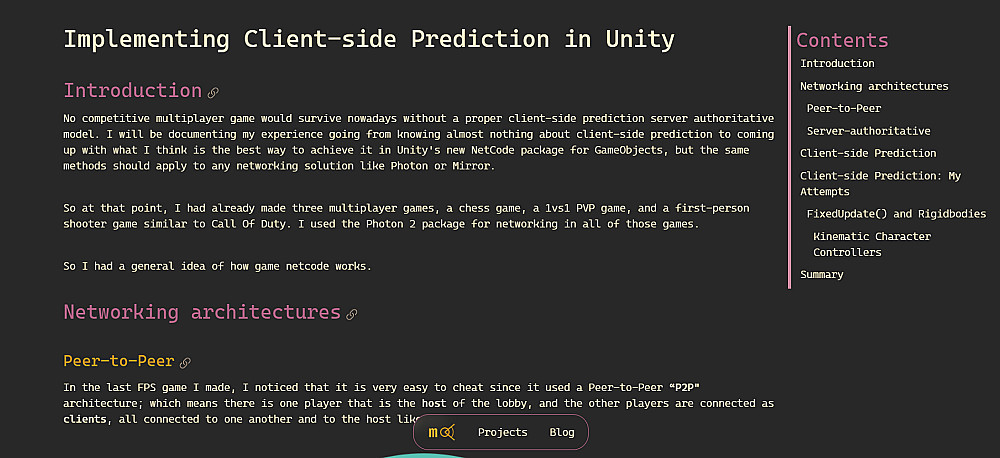The width and height of the screenshot is (1000, 458).
Task: Select FixedUpdate() and Rigidbodies in Contents
Action: (896, 214)
